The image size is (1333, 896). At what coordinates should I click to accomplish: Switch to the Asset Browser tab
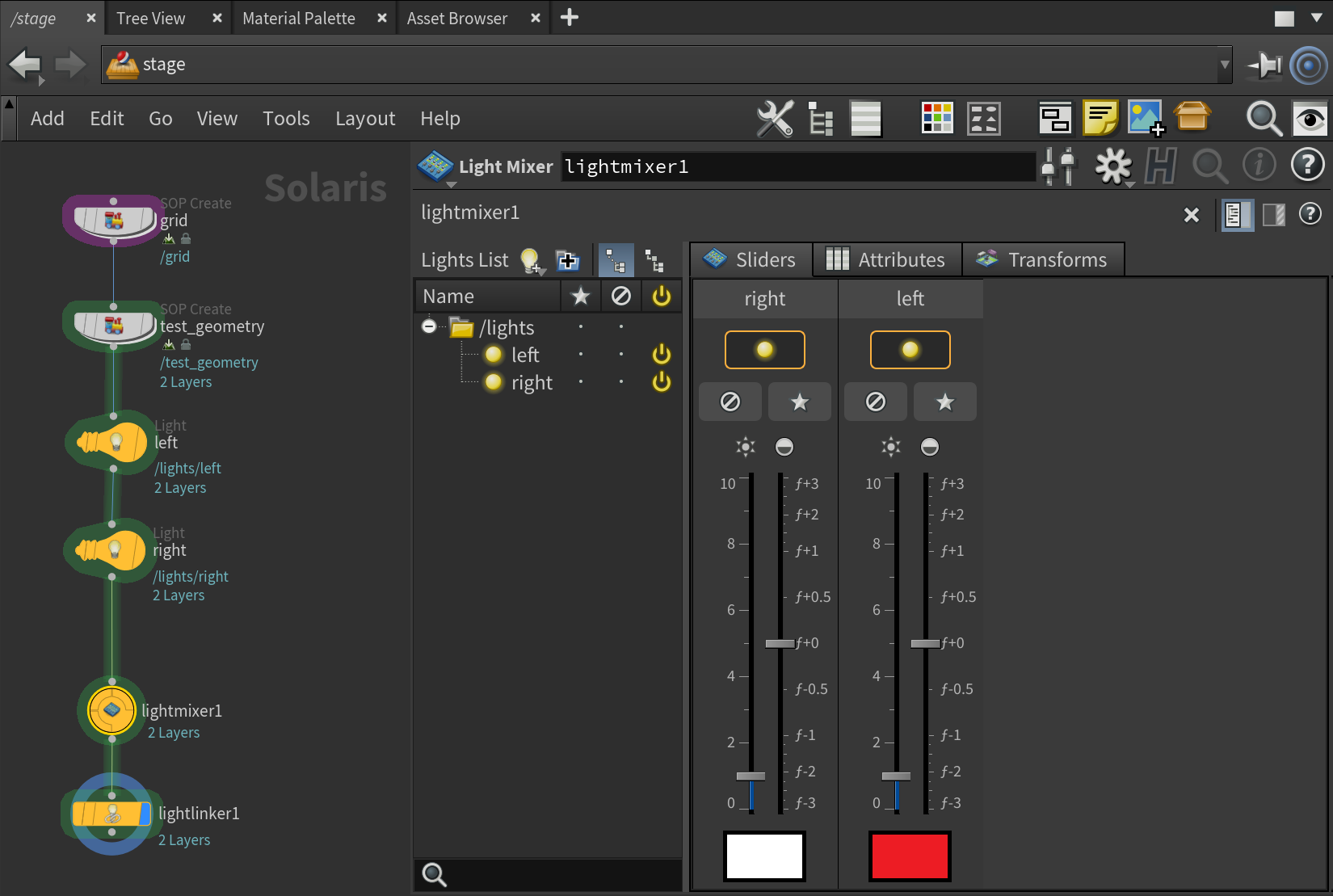(x=457, y=18)
